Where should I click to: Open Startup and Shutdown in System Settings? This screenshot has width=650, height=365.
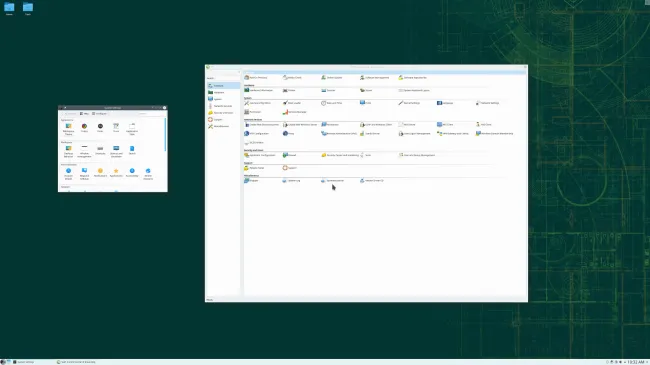116,151
